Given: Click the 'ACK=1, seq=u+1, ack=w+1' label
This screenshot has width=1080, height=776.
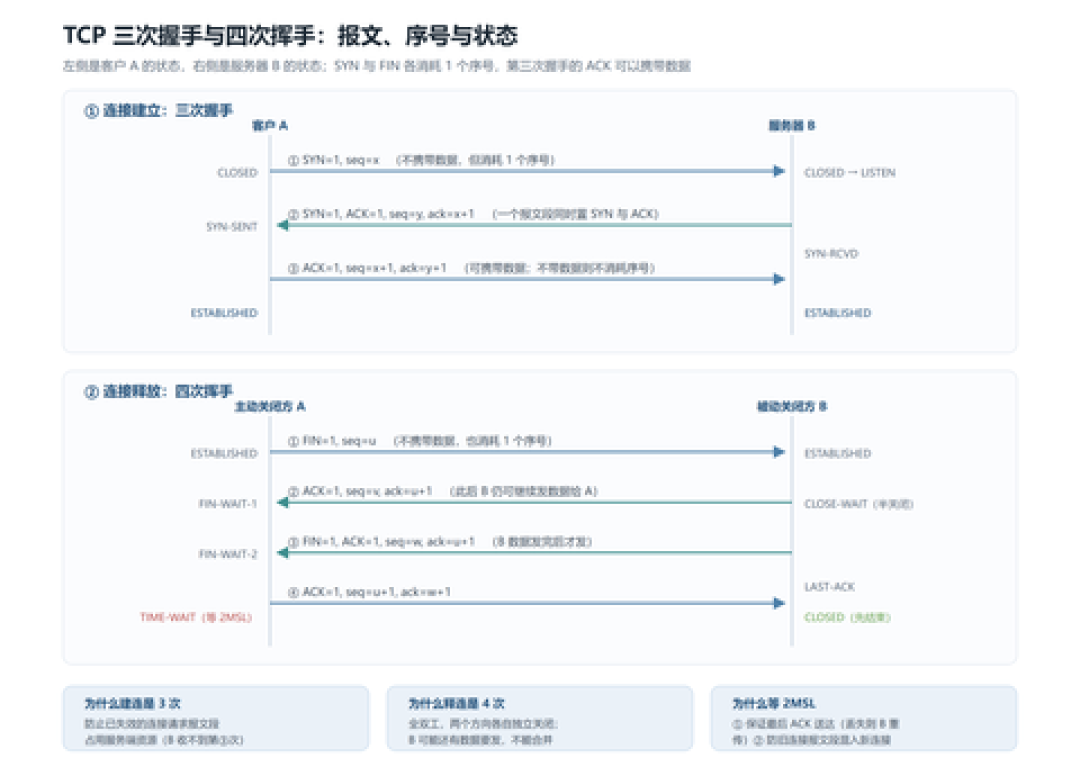Looking at the screenshot, I should tap(376, 592).
